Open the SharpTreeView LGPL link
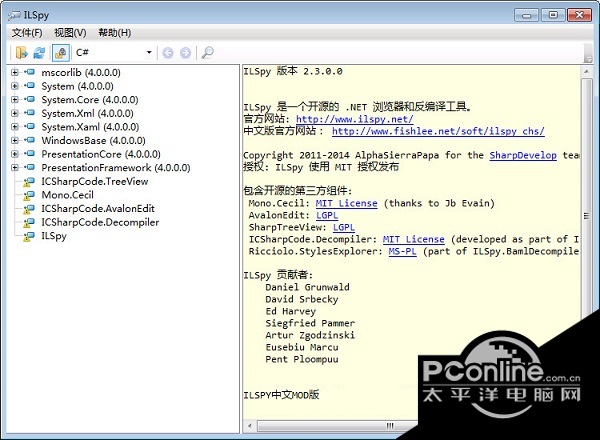 pos(344,227)
